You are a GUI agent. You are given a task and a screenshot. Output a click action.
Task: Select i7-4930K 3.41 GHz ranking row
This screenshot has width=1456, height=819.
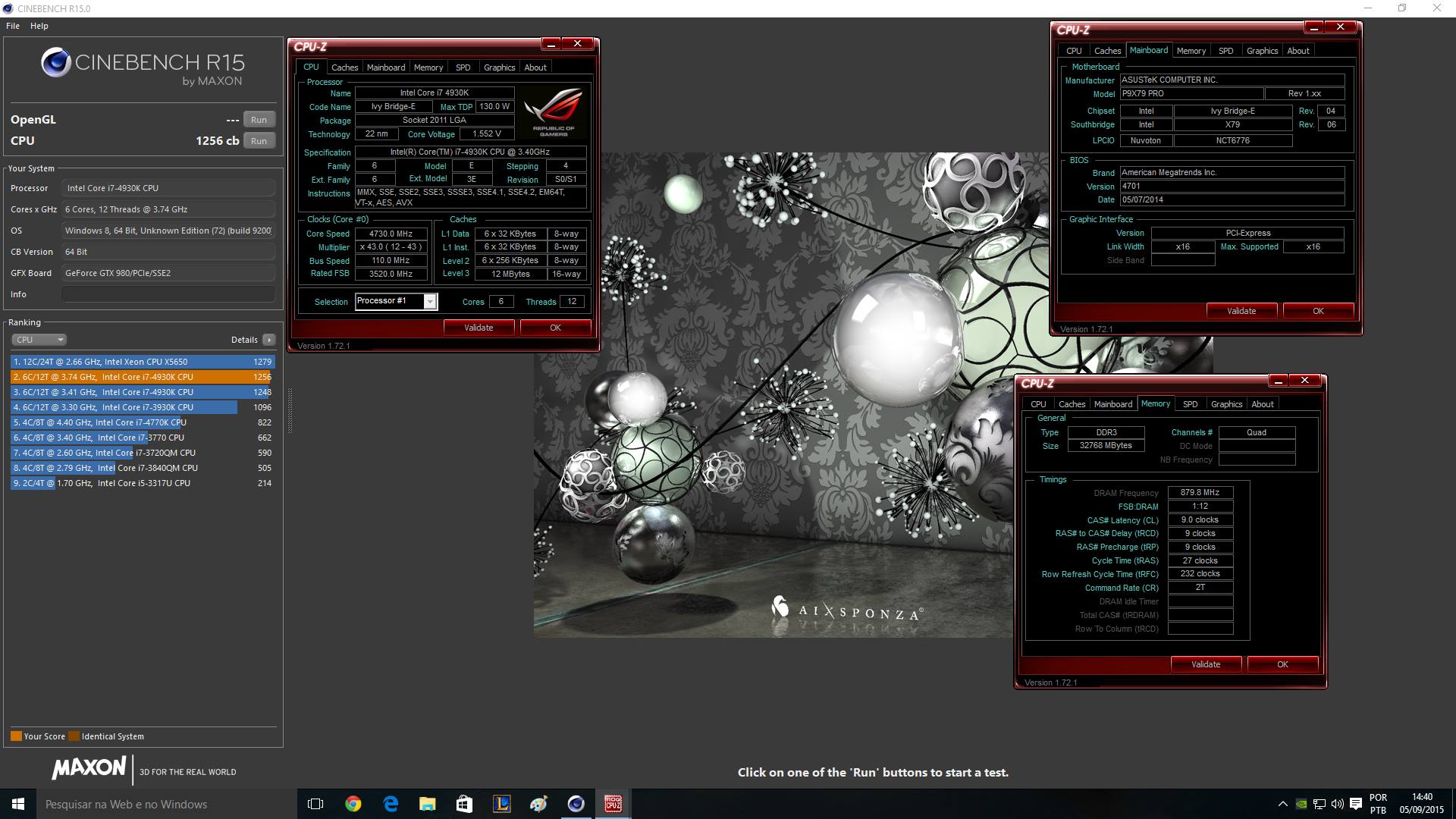click(143, 392)
